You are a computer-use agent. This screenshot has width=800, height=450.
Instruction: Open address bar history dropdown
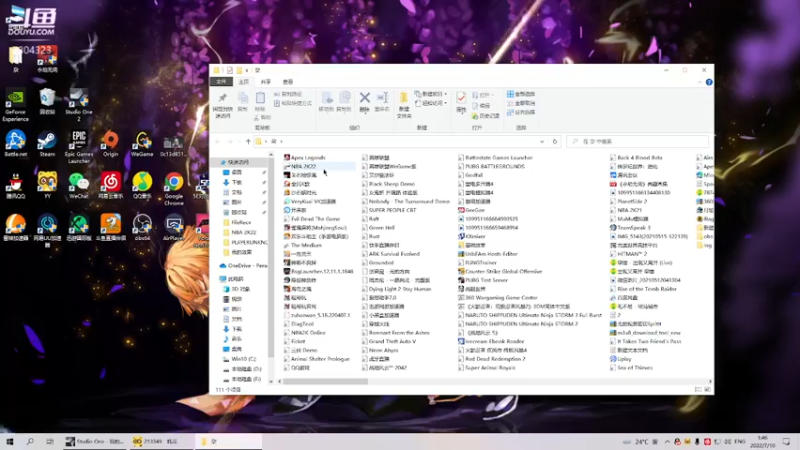pos(542,141)
